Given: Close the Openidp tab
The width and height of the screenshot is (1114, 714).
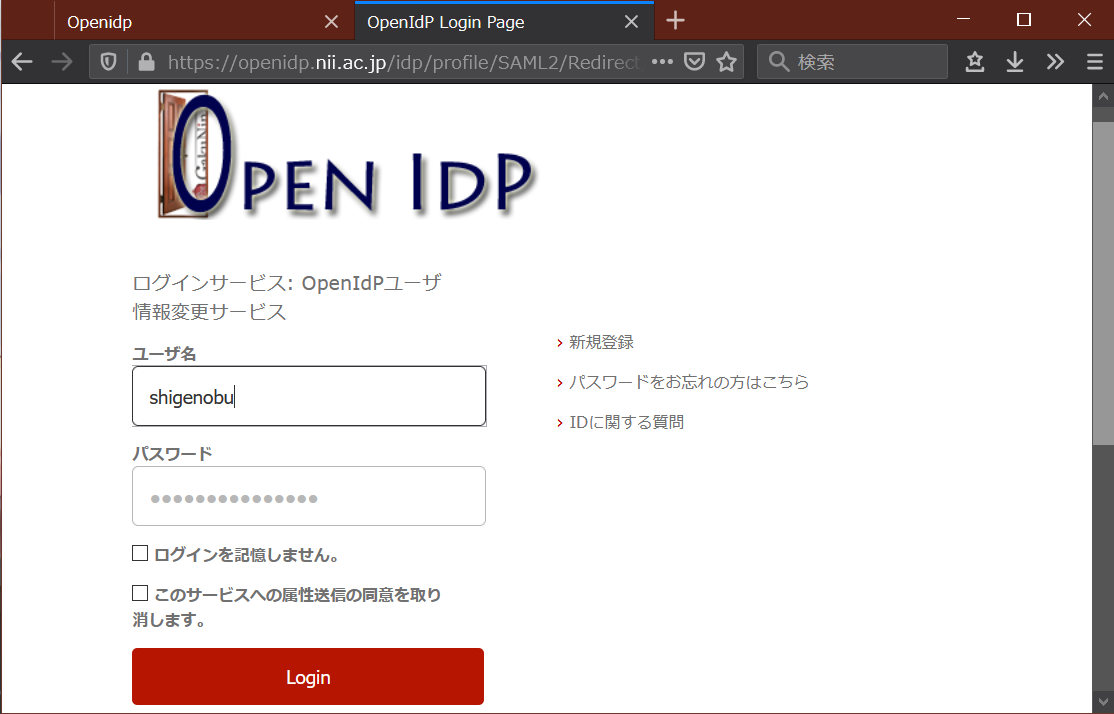Looking at the screenshot, I should coord(331,22).
